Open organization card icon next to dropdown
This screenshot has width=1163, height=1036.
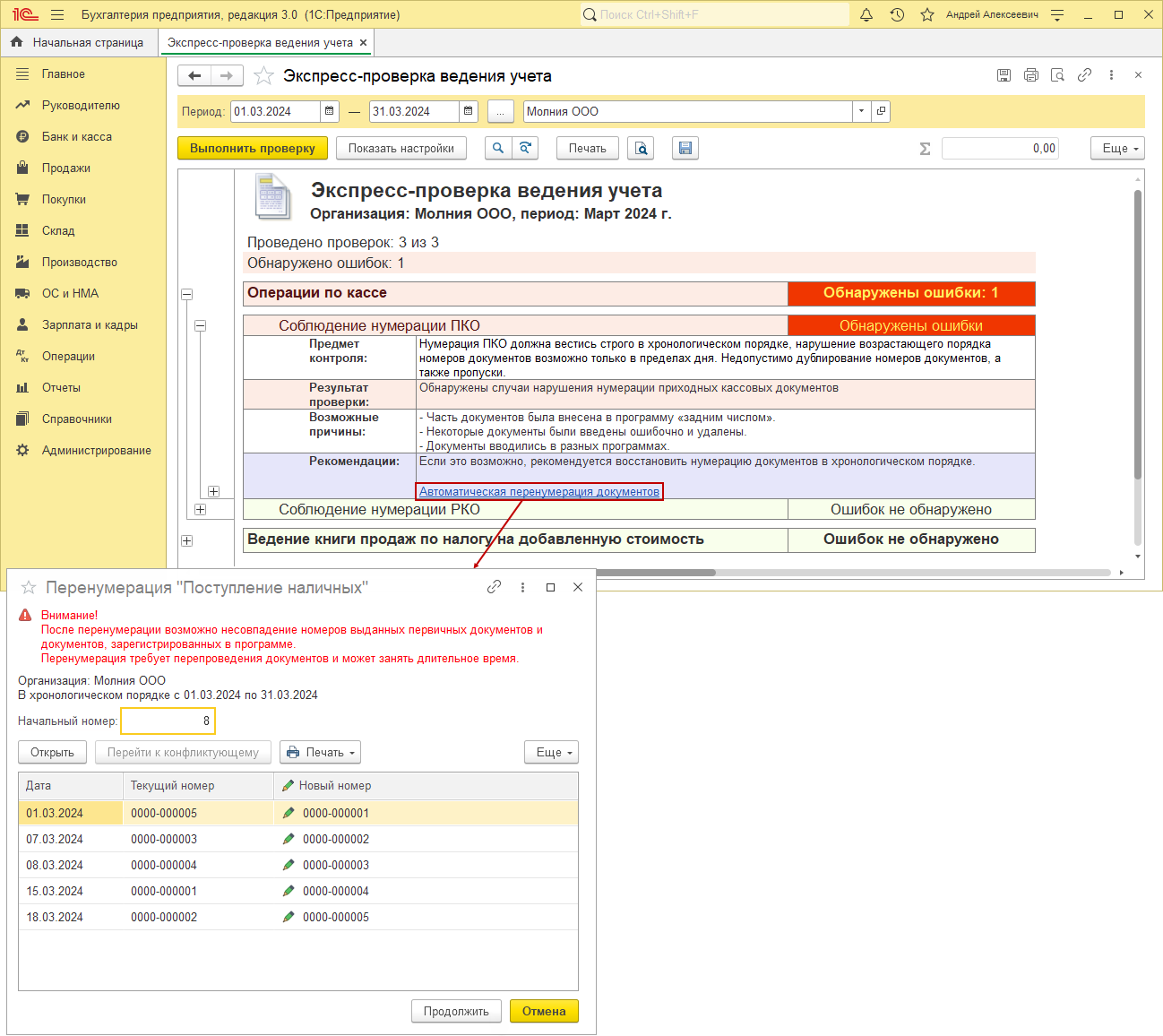[x=881, y=111]
